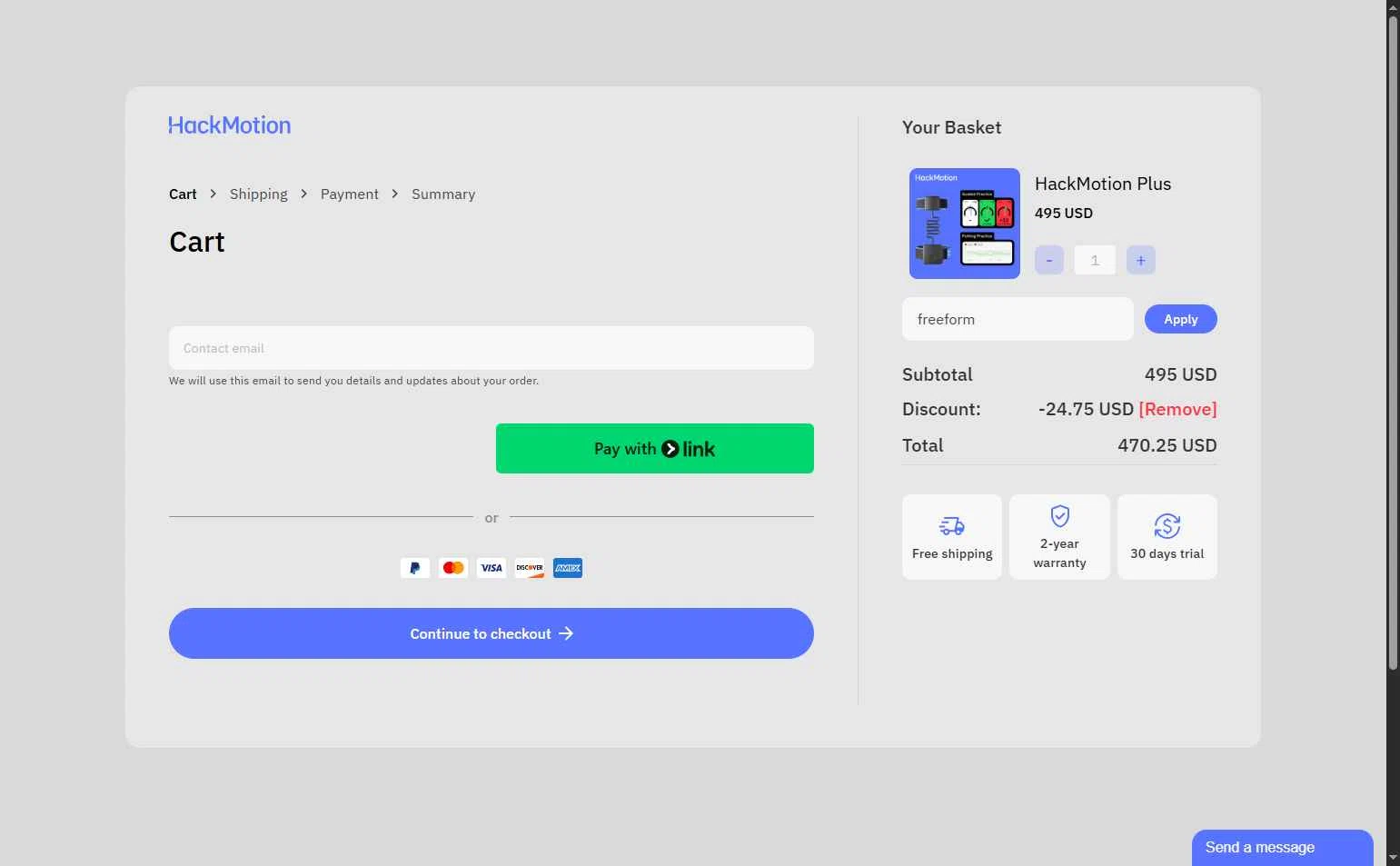Click the coupon code field containing freeform
The height and width of the screenshot is (866, 1400).
pyautogui.click(x=1018, y=319)
